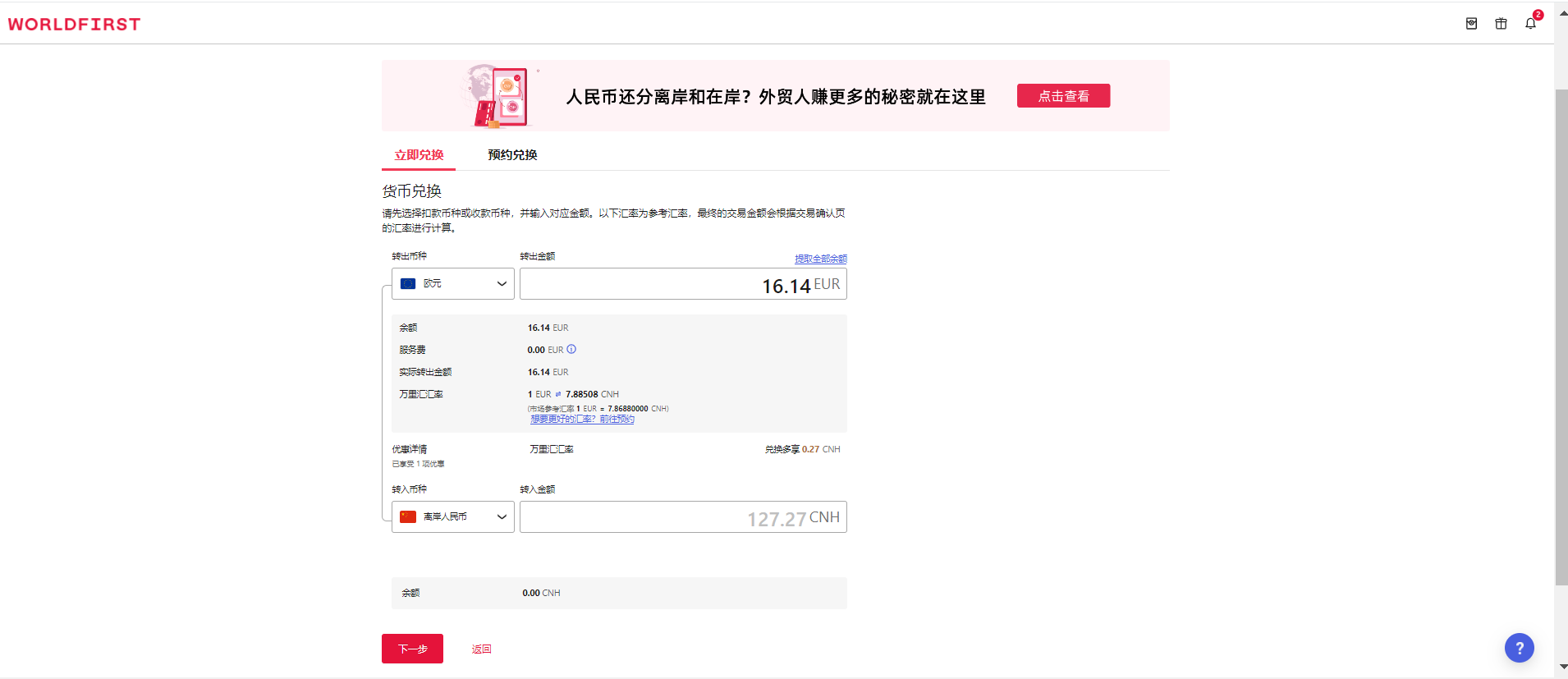Click the banner illustration of phone and globe
The height and width of the screenshot is (679, 1568).
(498, 96)
